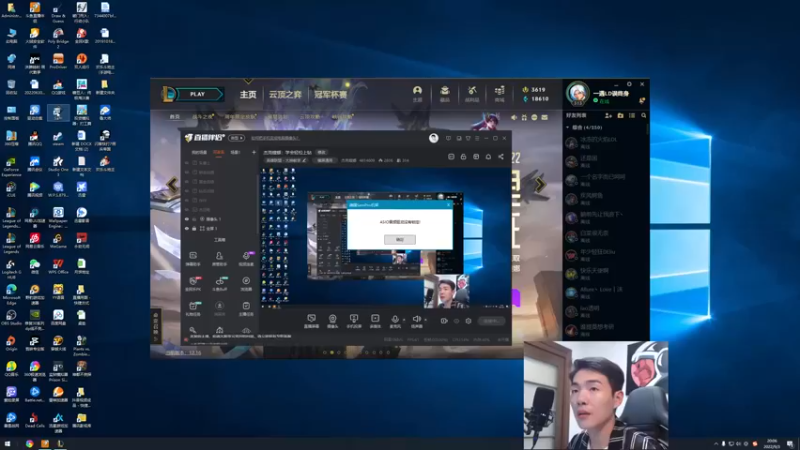This screenshot has width=800, height=450.
Task: Select the Wallpaper Engine desktop shortcut
Action: (58, 217)
